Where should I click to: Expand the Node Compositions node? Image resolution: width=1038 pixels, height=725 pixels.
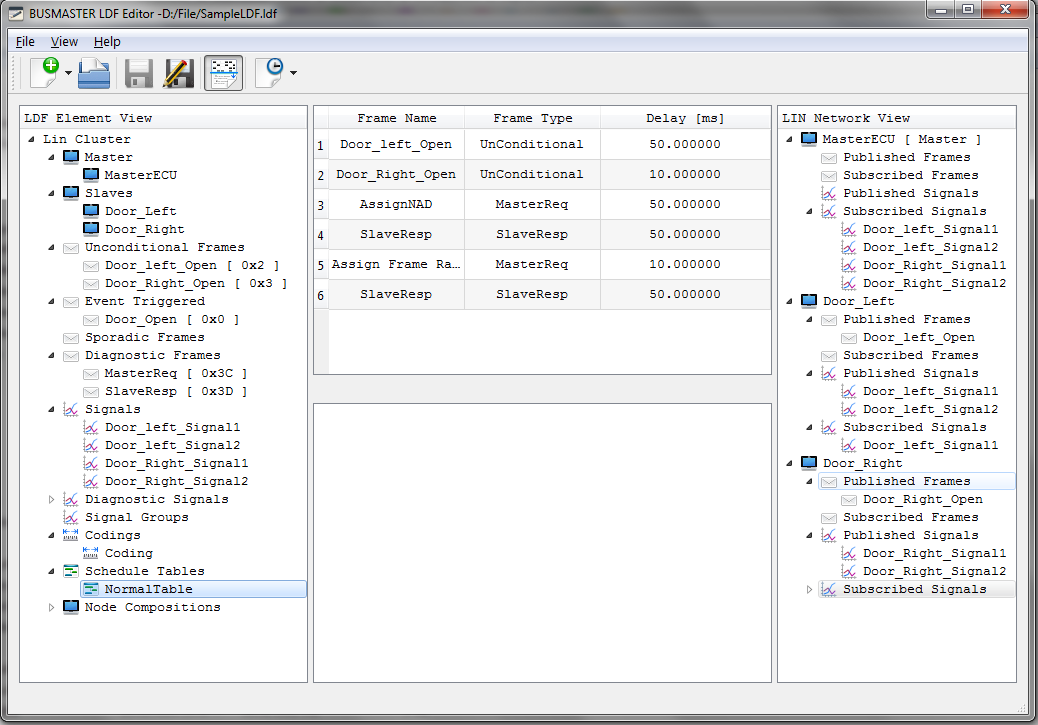point(52,607)
